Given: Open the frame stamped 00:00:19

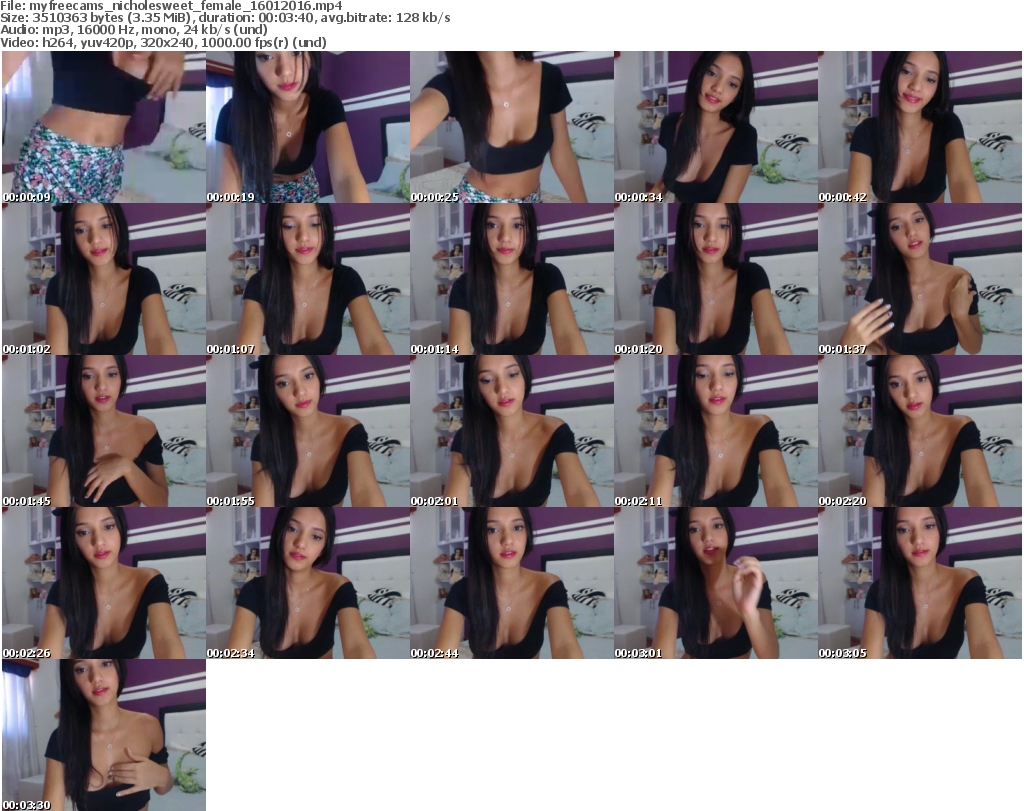Looking at the screenshot, I should tap(308, 127).
